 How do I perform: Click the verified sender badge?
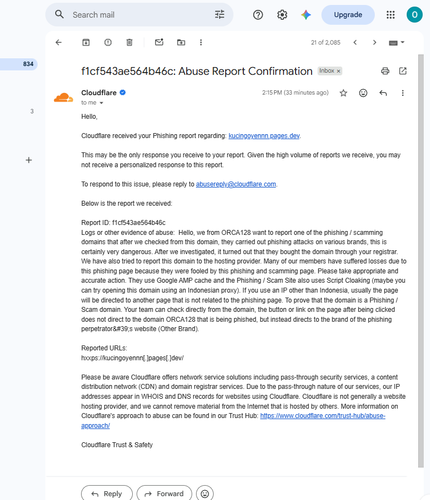123,93
